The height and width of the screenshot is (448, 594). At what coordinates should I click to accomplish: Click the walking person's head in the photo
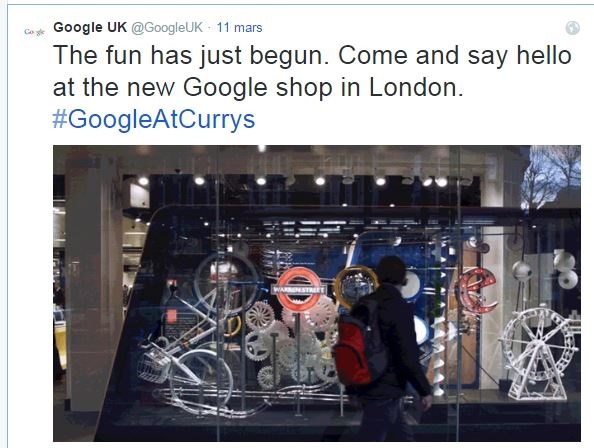pos(392,271)
